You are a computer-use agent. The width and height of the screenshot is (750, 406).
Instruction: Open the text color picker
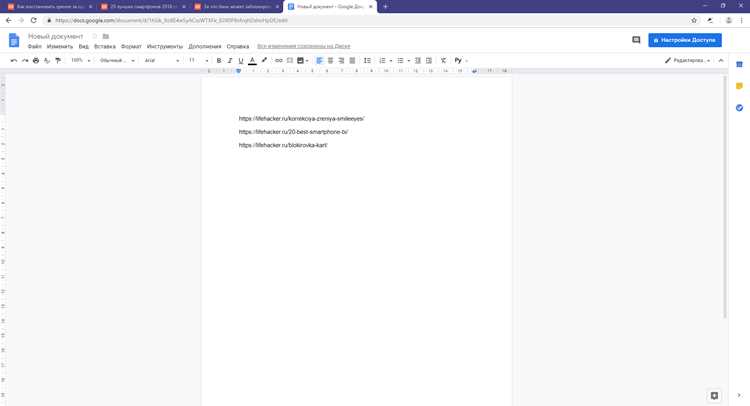[252, 61]
